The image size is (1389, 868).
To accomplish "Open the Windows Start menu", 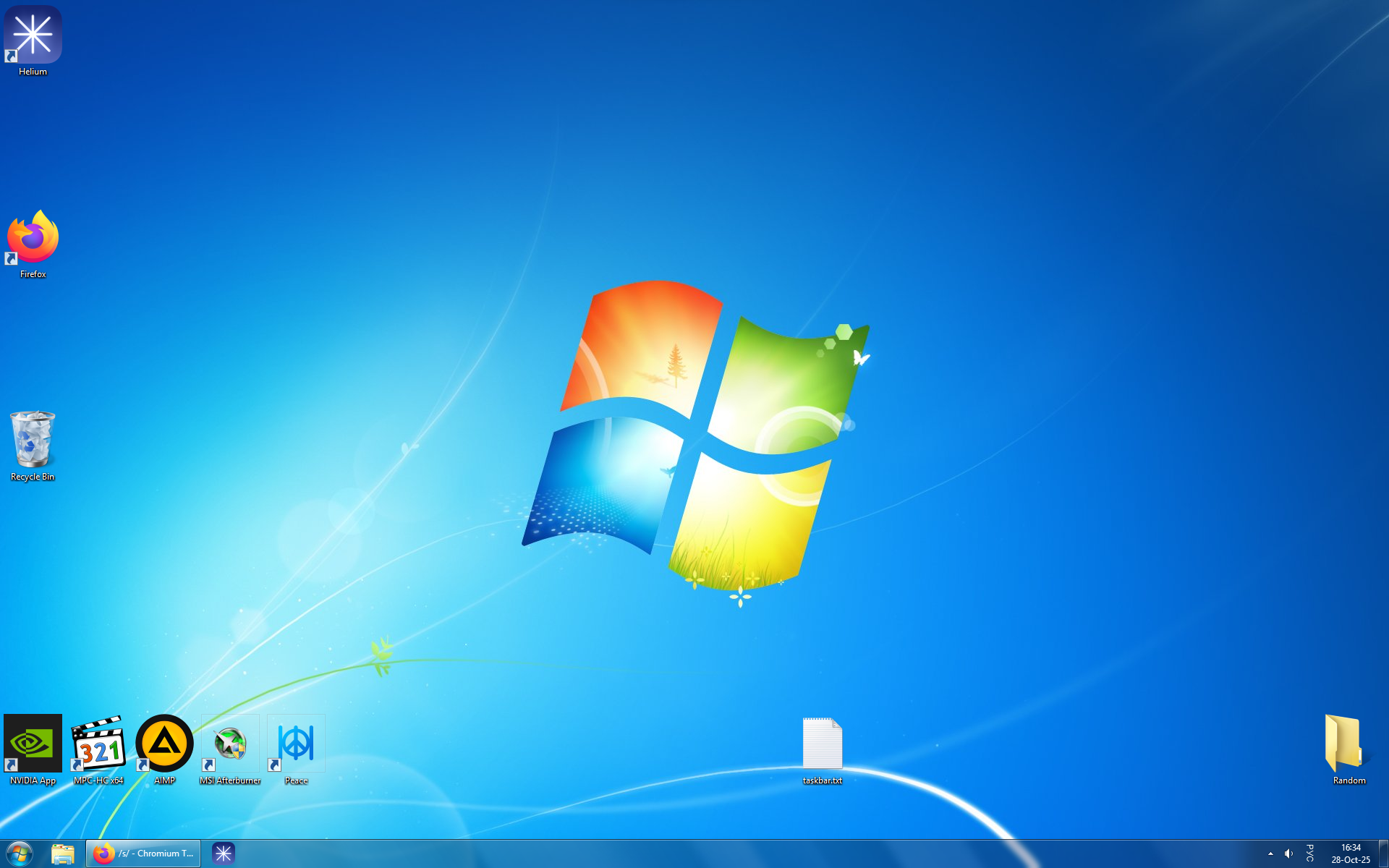I will point(19,854).
